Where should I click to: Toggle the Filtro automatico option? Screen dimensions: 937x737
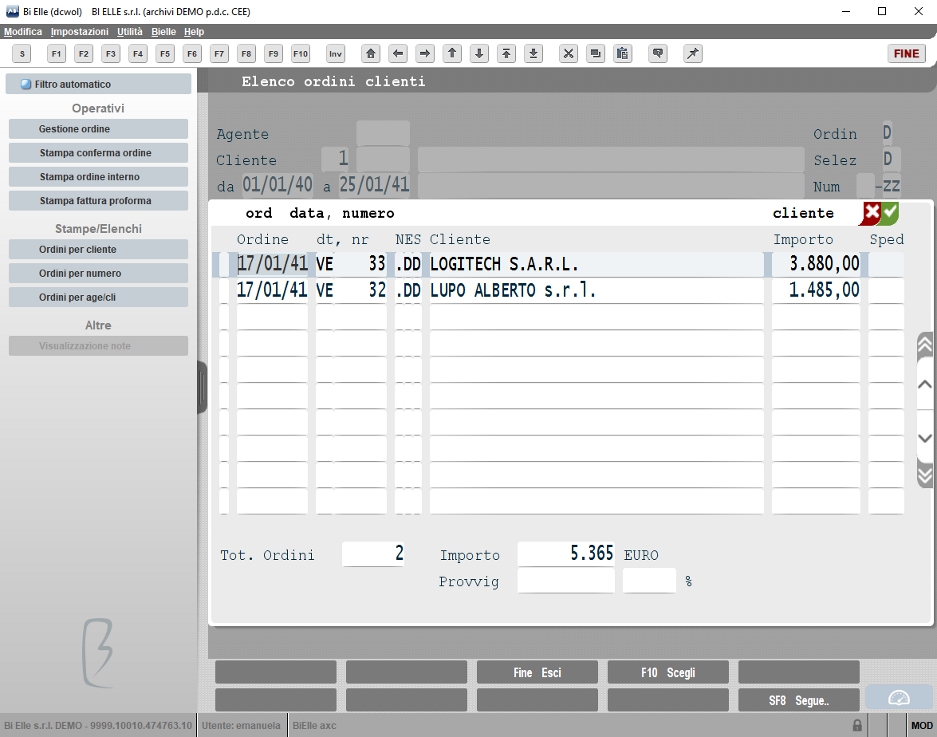click(x=99, y=84)
